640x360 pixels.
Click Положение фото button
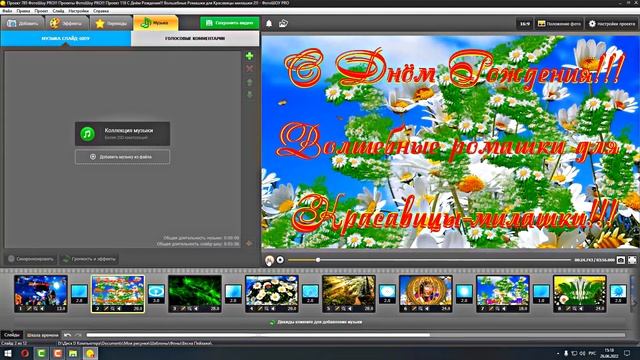tap(559, 24)
